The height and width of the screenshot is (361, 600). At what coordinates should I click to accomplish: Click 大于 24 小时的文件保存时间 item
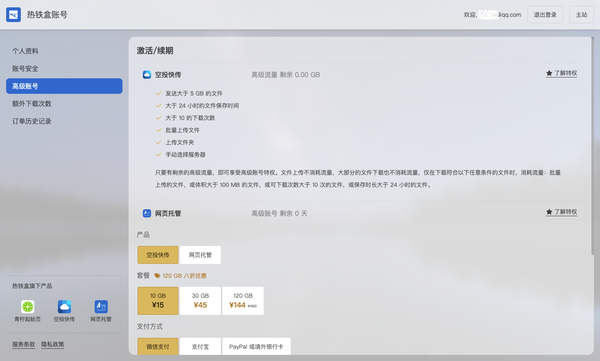click(x=202, y=106)
